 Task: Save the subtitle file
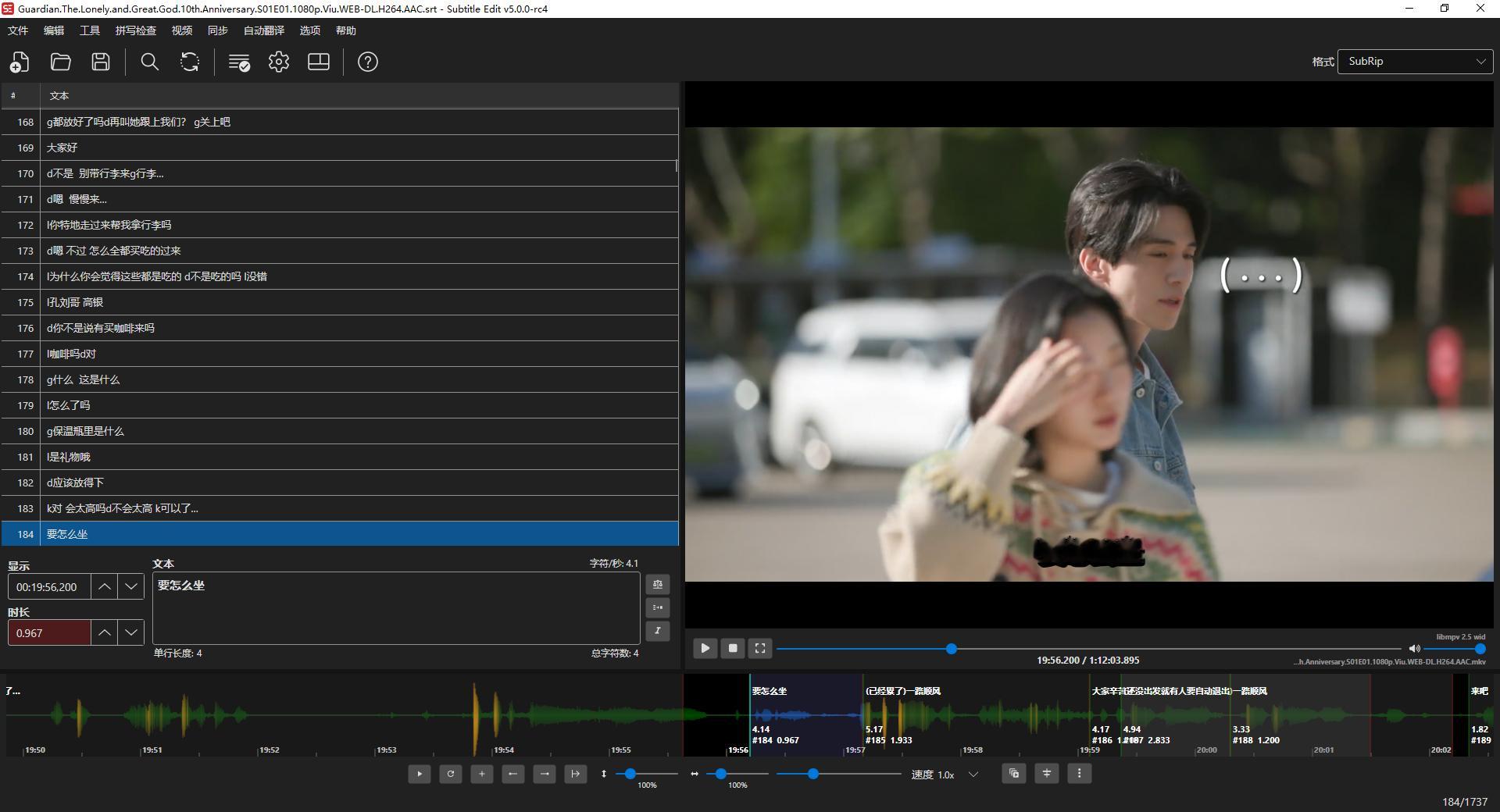(x=101, y=62)
